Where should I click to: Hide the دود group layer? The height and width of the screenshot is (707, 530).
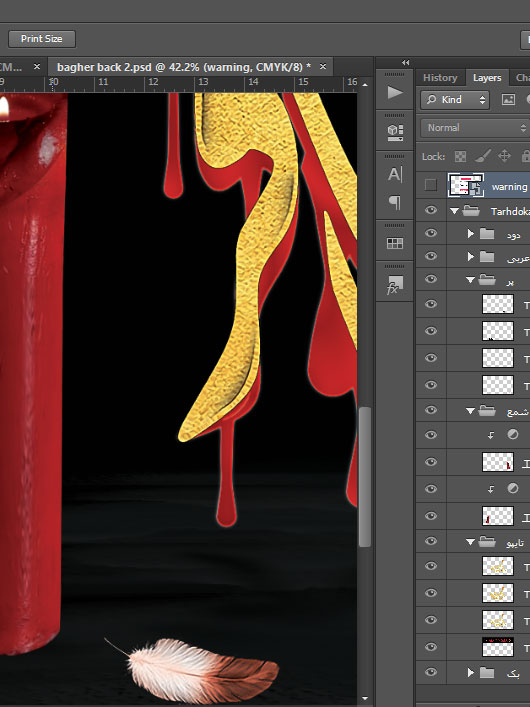tap(431, 233)
